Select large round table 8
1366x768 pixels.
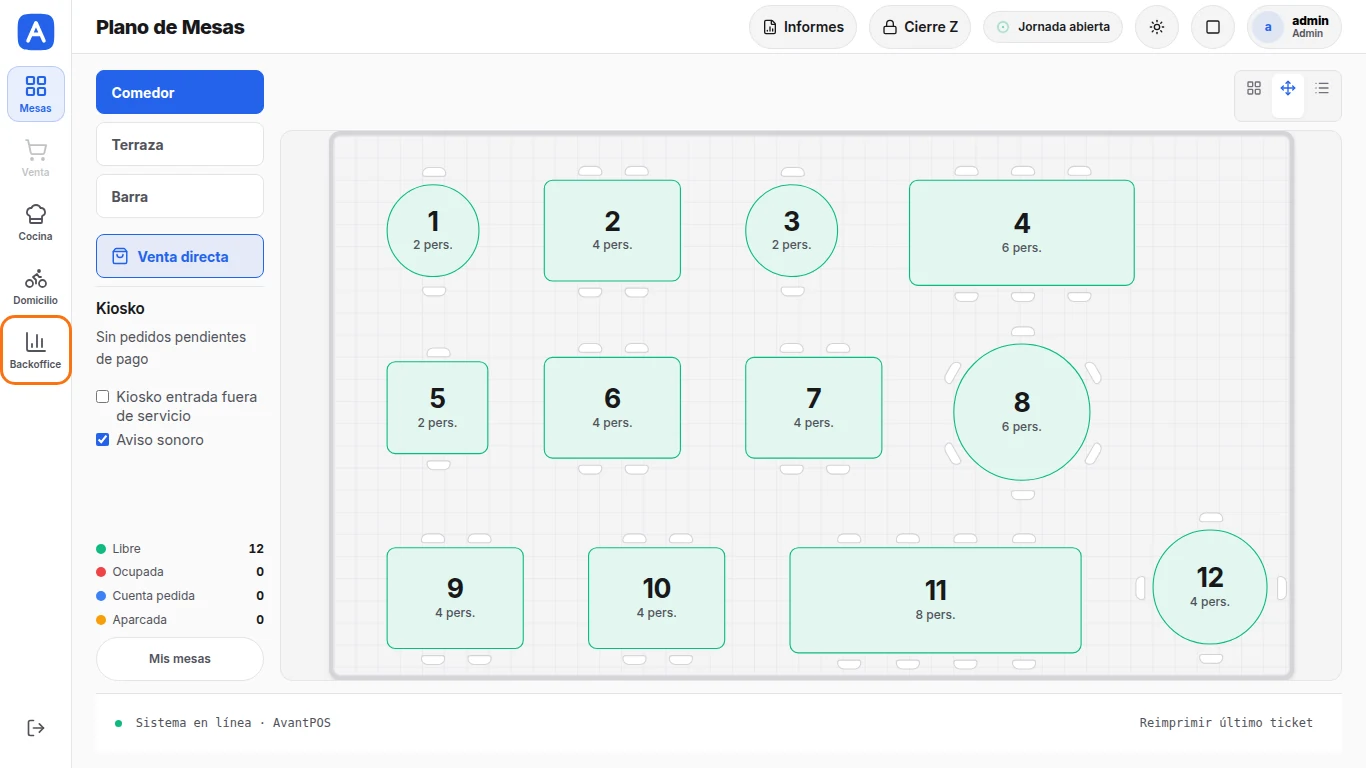point(1022,412)
